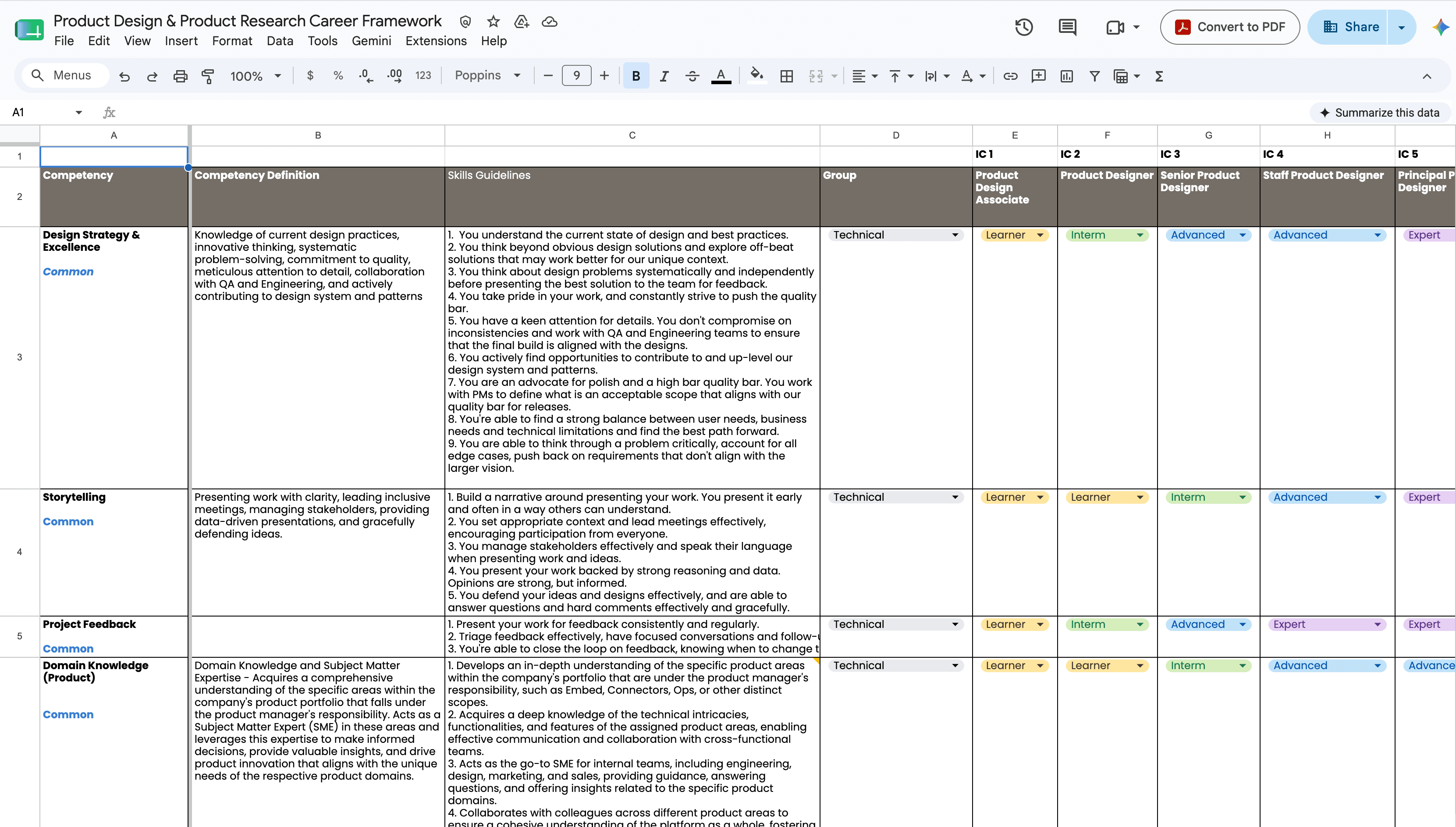The image size is (1456, 827).
Task: Click the Domain Knowledge (Product) cell
Action: pos(114,742)
